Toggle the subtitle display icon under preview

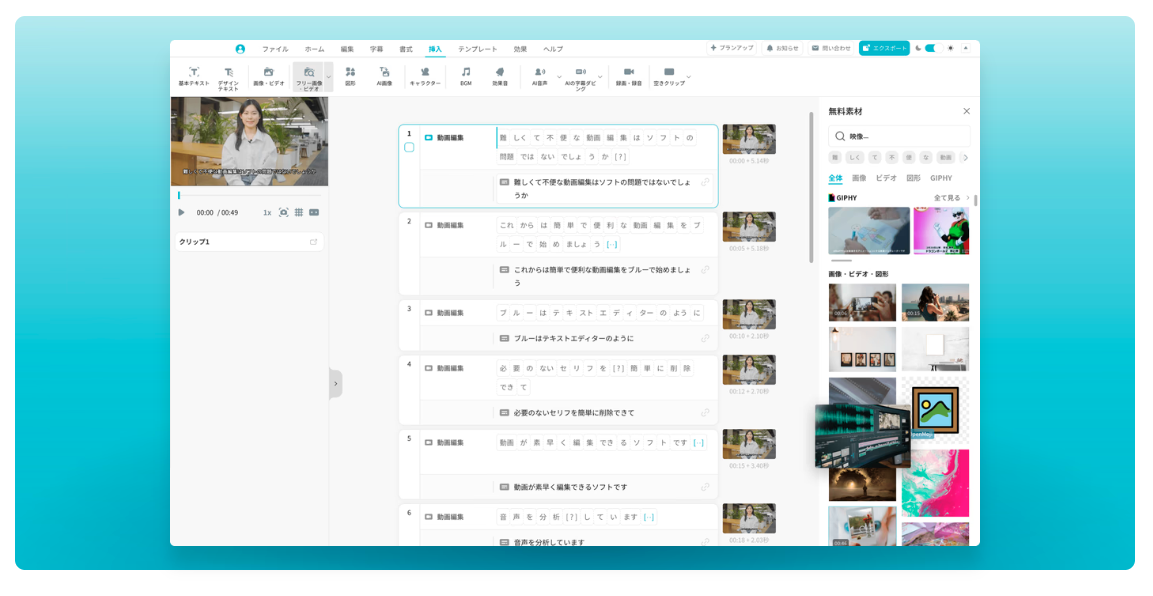point(314,212)
